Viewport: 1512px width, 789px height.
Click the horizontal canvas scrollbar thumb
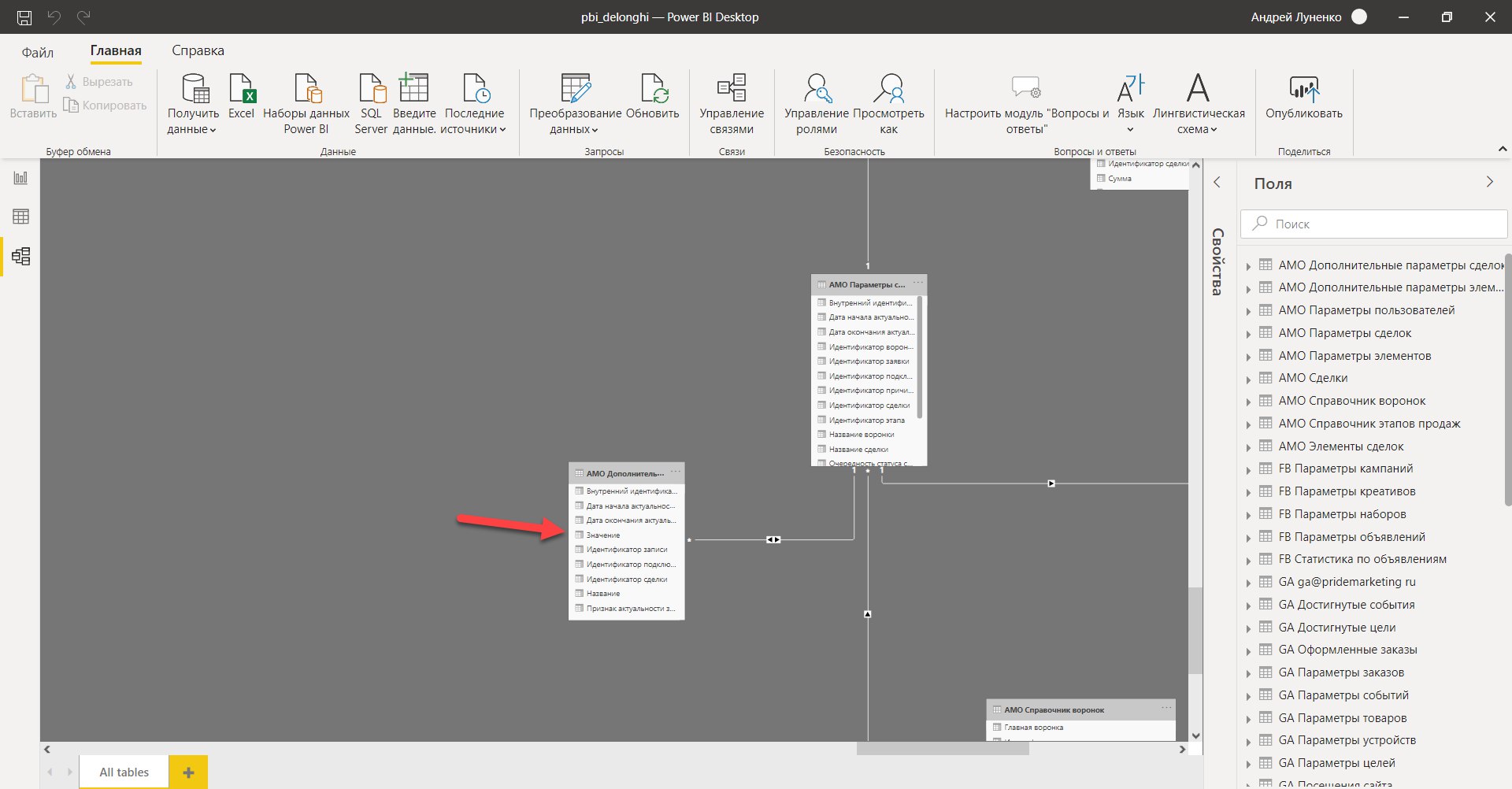[943, 750]
